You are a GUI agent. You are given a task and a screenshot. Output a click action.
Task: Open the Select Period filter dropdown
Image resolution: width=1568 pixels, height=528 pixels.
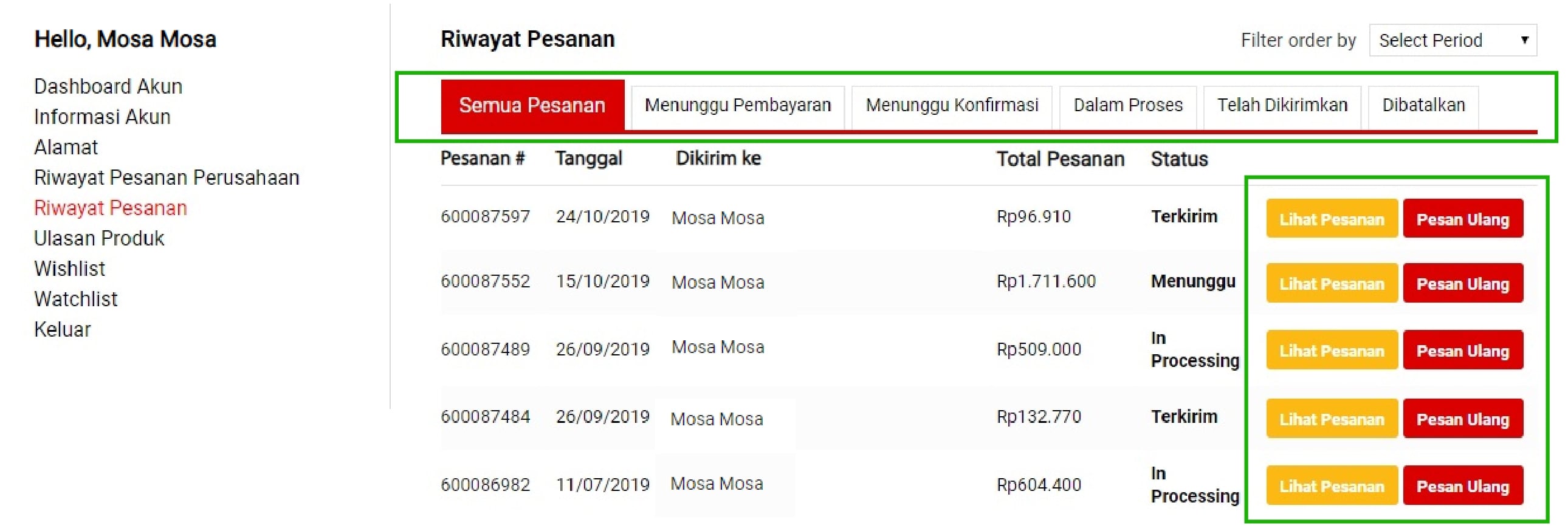tap(1452, 41)
